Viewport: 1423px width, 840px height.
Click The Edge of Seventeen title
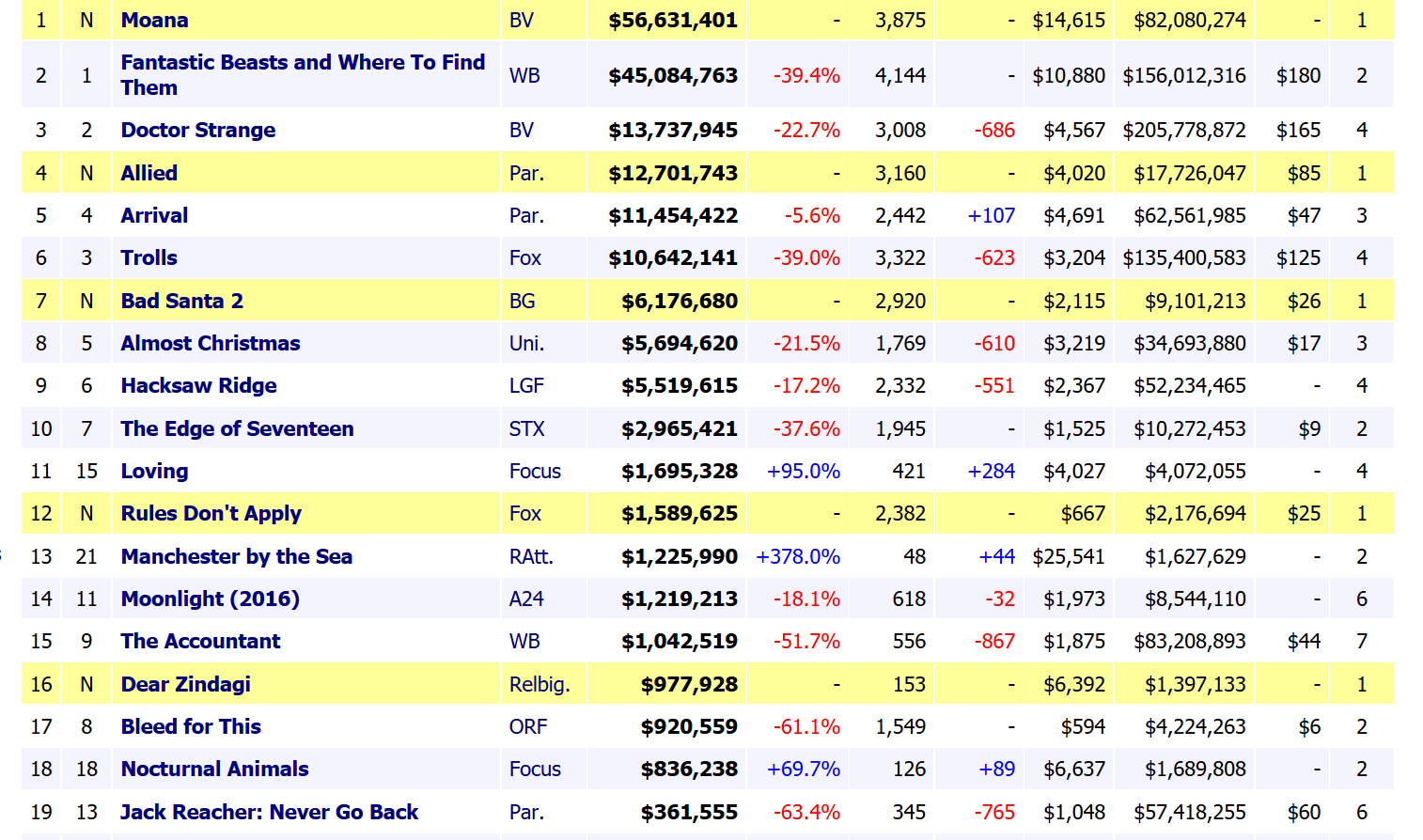(237, 428)
